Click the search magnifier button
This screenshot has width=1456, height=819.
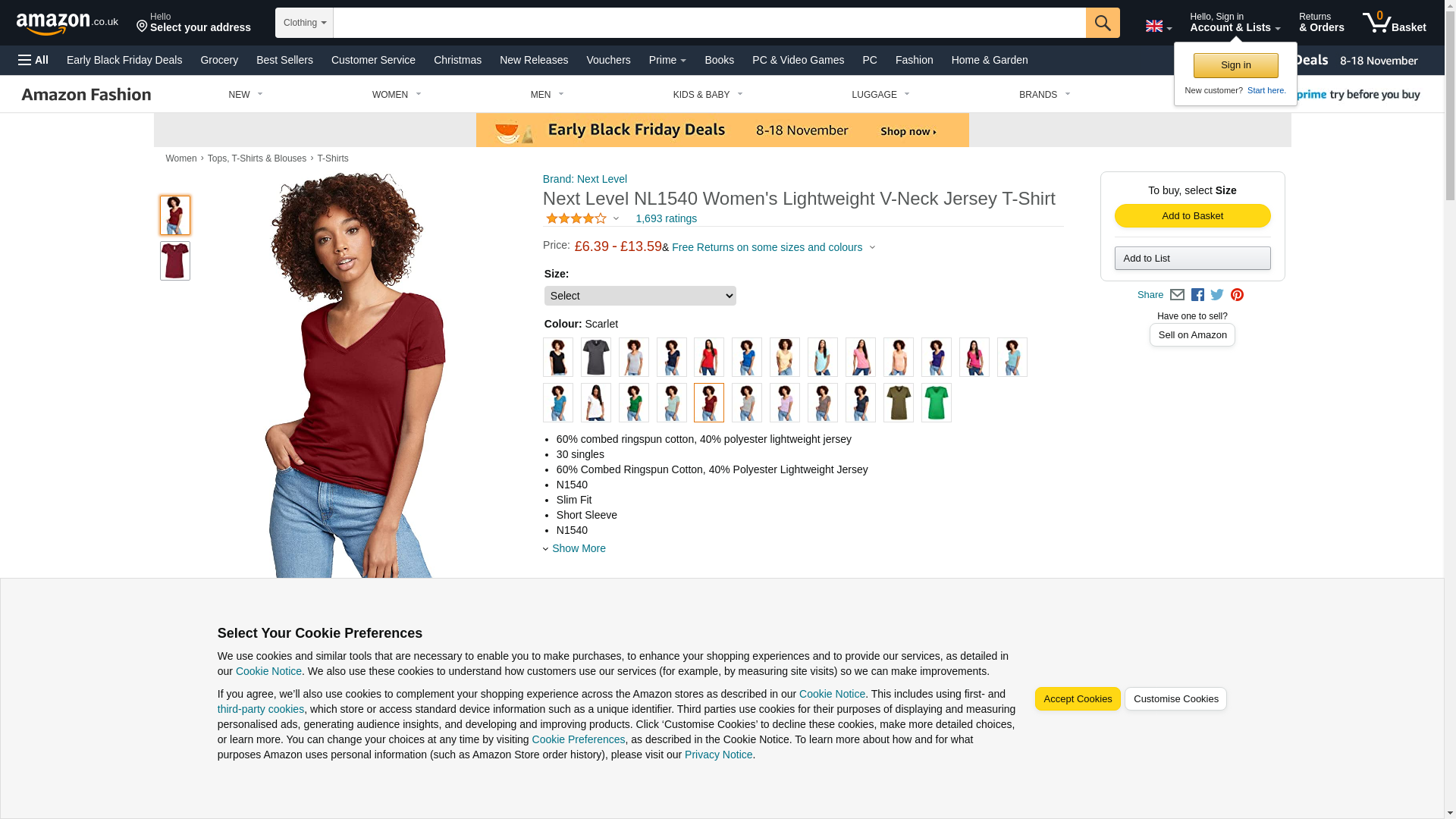1103,23
